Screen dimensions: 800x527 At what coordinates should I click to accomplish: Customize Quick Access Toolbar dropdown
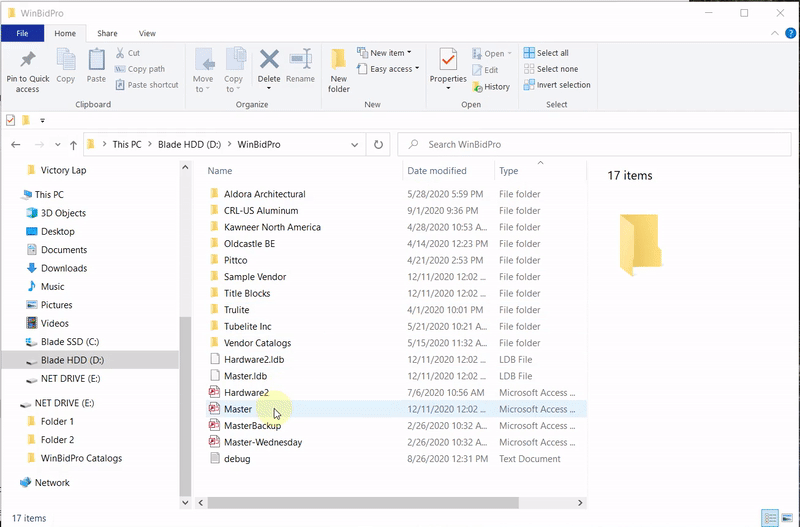42,120
